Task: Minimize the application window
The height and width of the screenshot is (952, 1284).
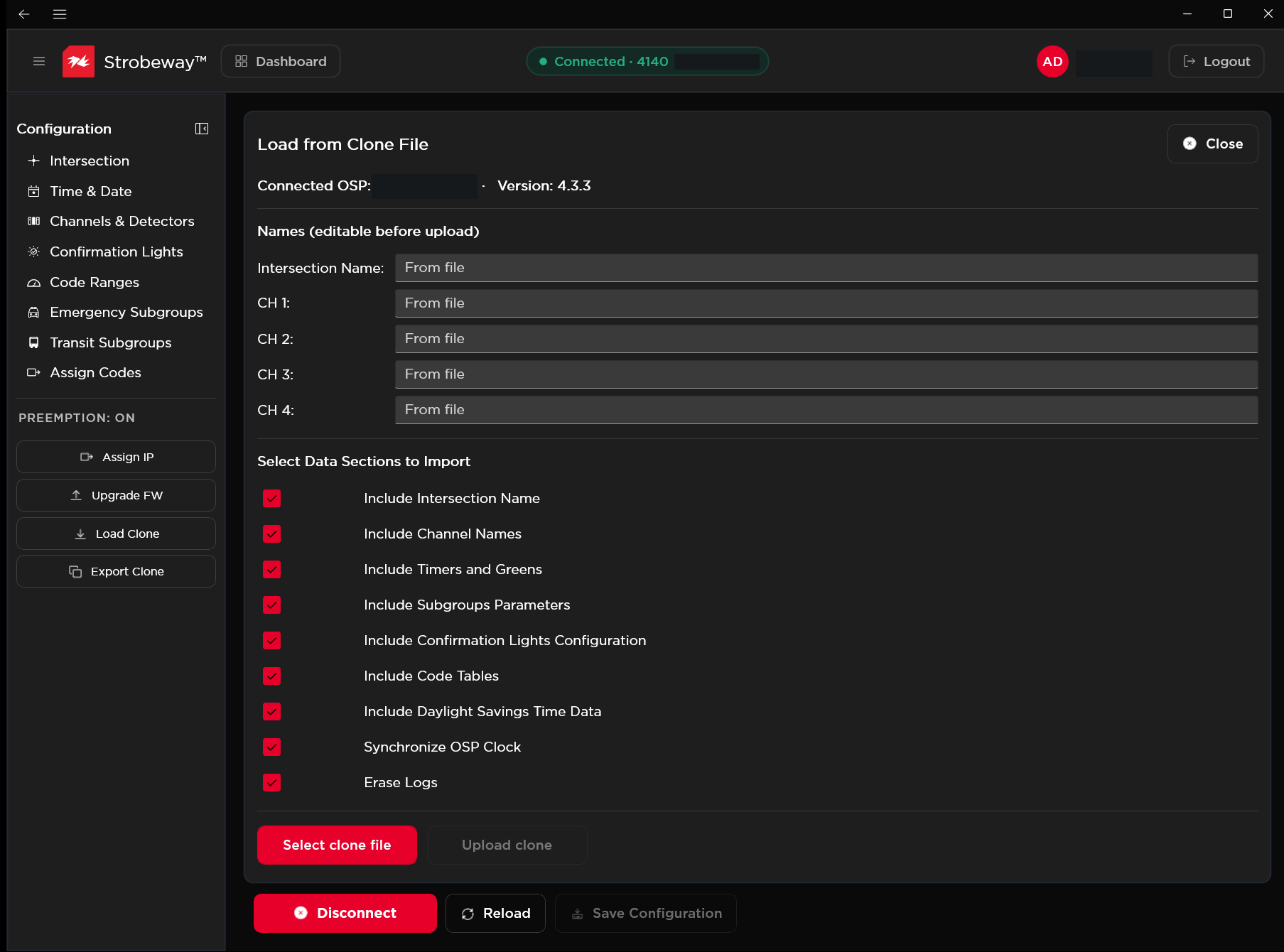Action: (x=1187, y=14)
